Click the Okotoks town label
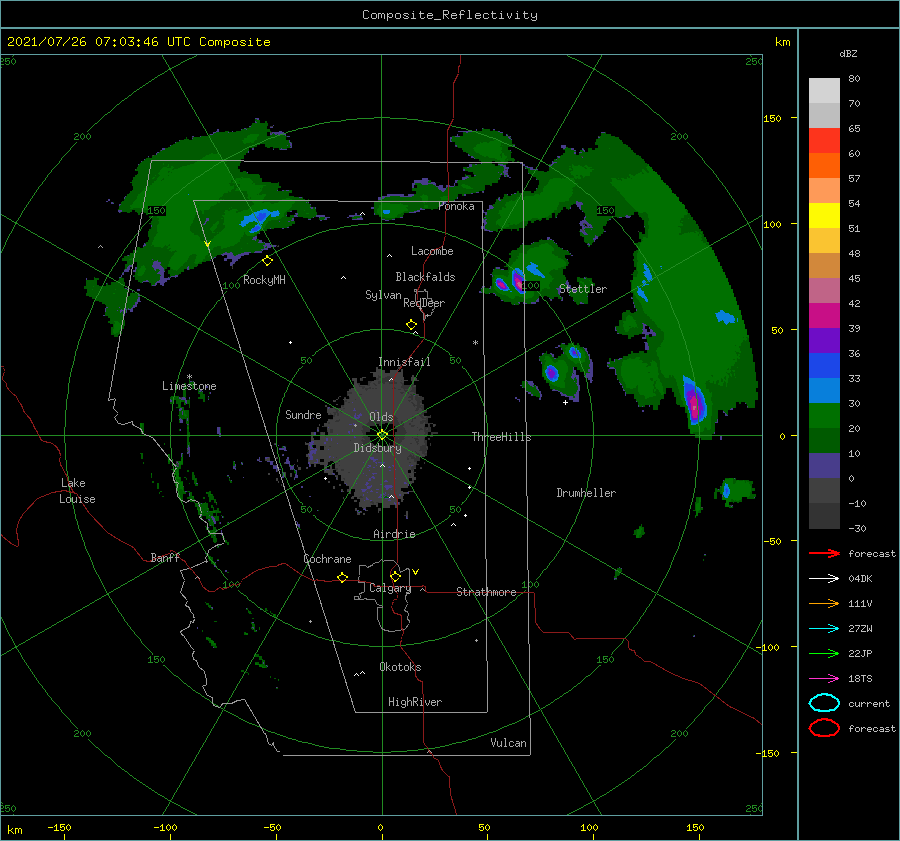Viewport: 900px width, 841px height. [x=400, y=667]
